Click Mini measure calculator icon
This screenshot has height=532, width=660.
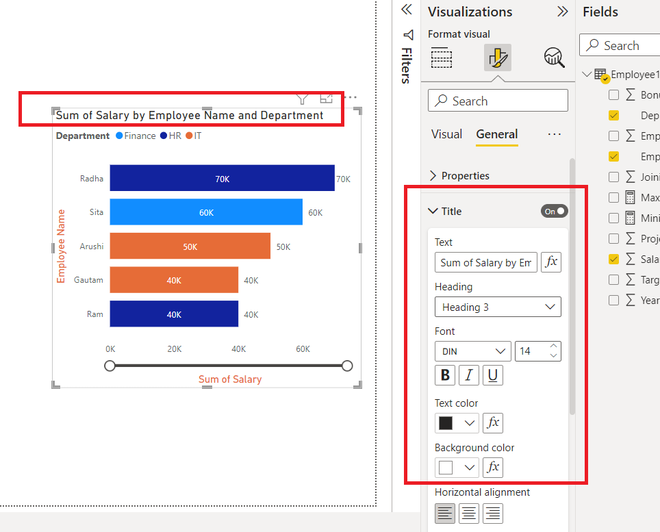click(x=630, y=218)
